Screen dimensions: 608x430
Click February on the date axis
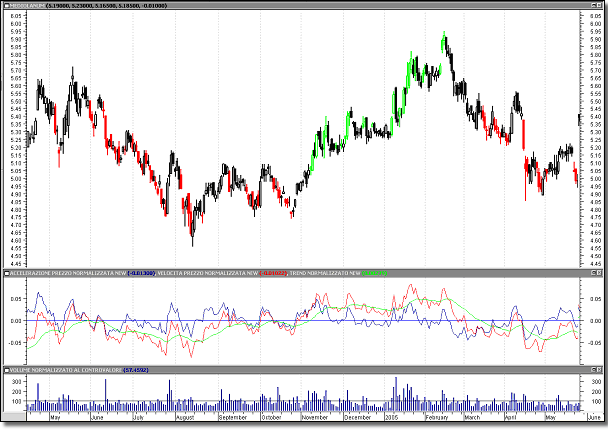[x=436, y=417]
